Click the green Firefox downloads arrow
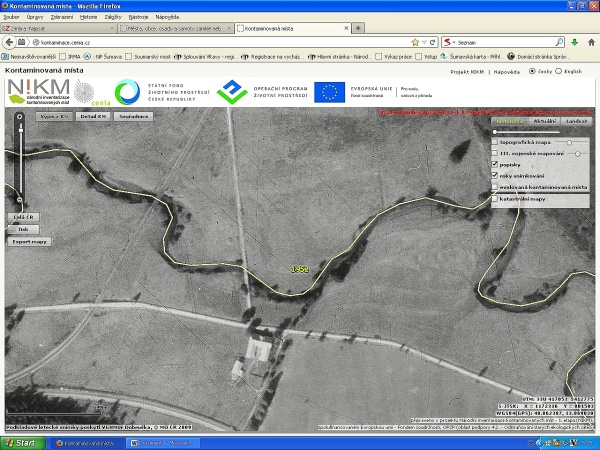 tap(574, 42)
